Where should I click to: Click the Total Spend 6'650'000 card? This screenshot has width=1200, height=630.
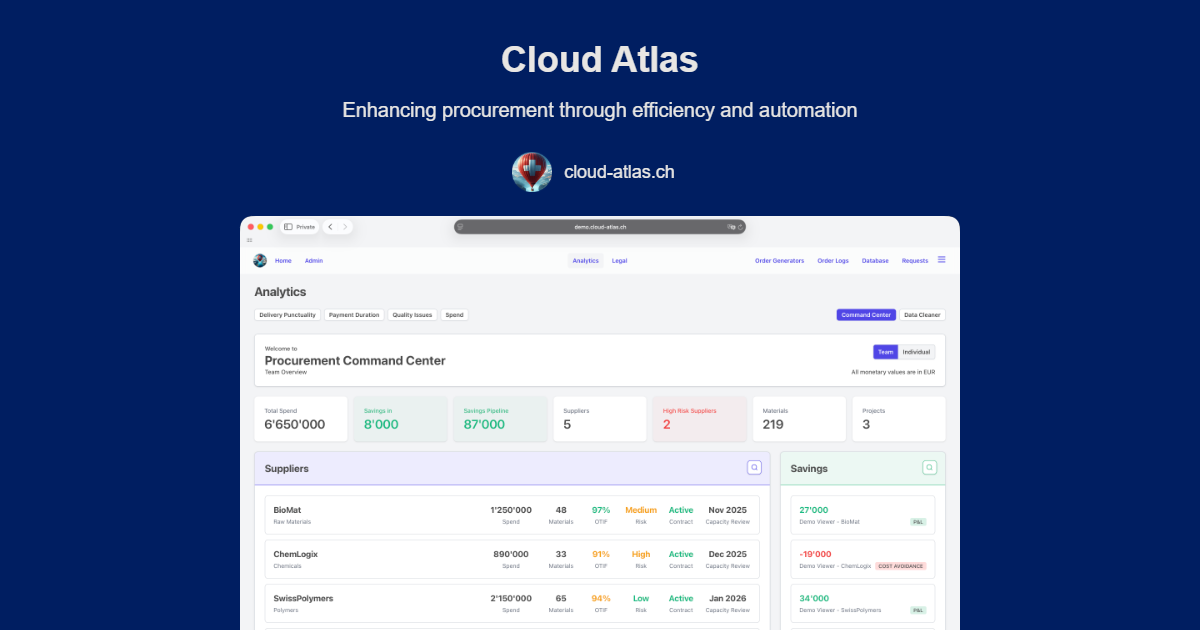tap(301, 419)
